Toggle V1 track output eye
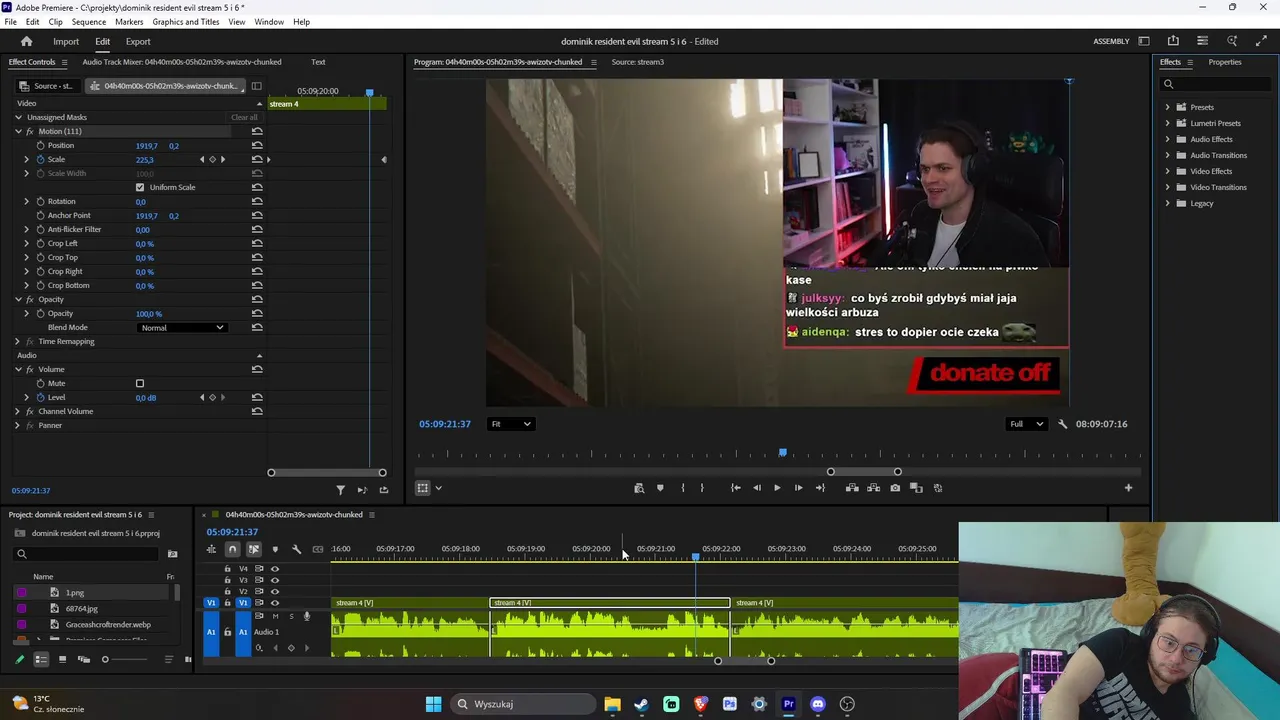The image size is (1280, 720). pyautogui.click(x=275, y=603)
